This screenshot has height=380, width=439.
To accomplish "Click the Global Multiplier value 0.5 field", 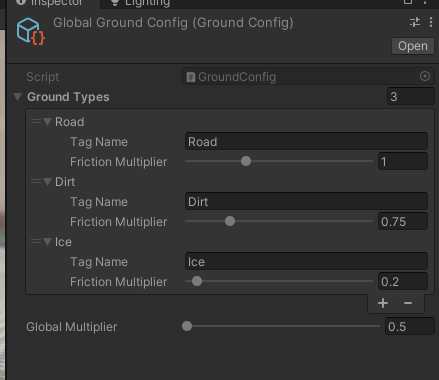I will [x=410, y=326].
